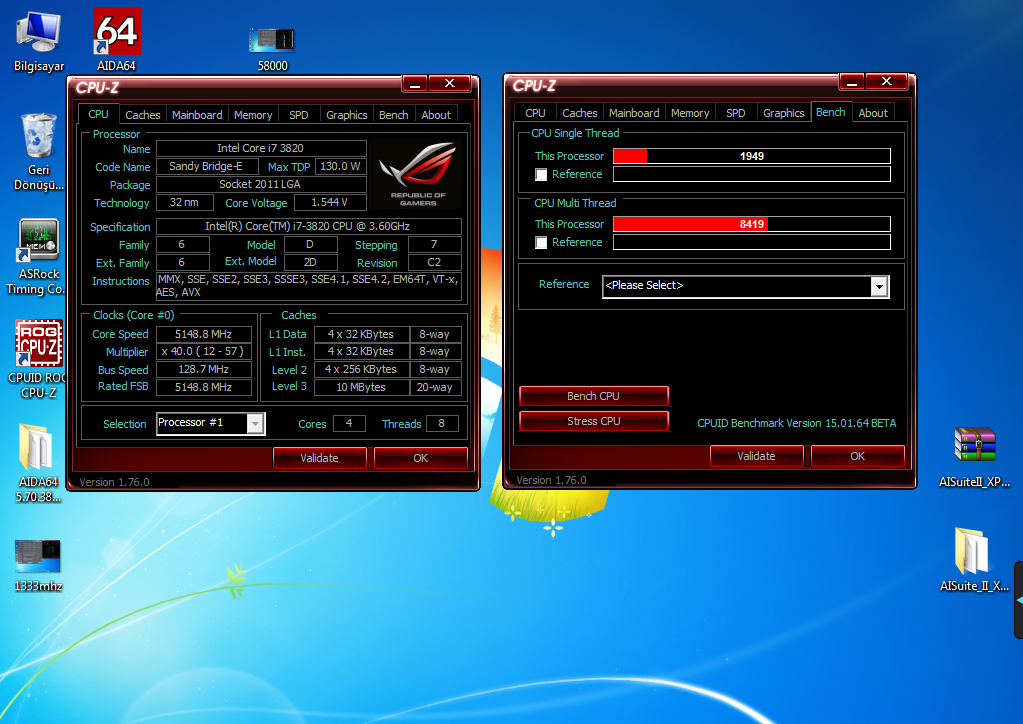Click the Republic of Gamers logo
The image size is (1023, 724).
(418, 173)
